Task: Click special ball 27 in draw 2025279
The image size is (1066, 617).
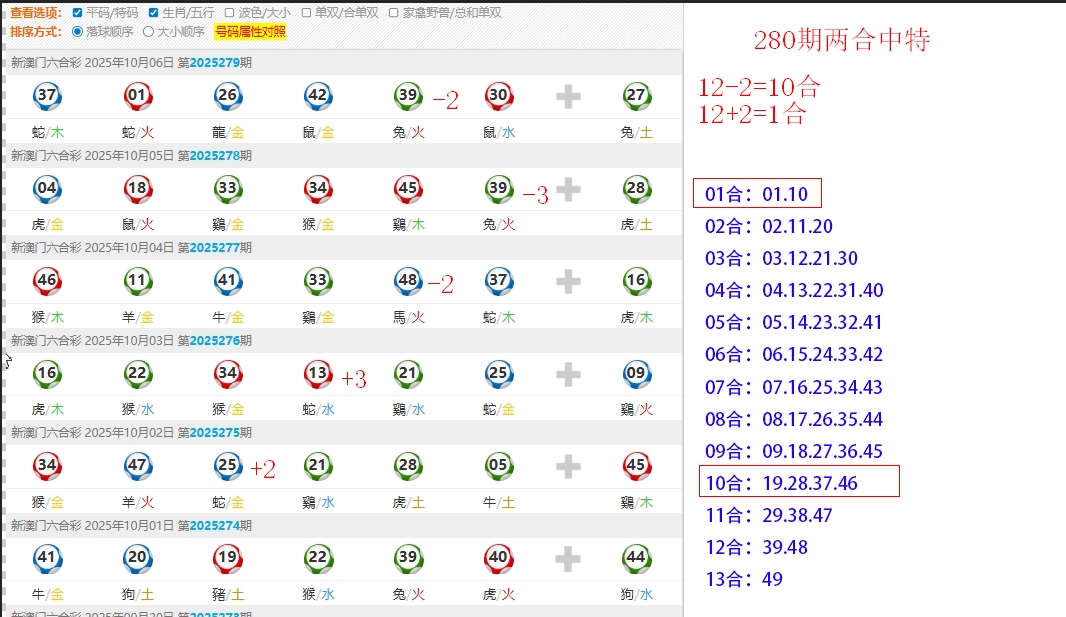Action: (x=636, y=96)
